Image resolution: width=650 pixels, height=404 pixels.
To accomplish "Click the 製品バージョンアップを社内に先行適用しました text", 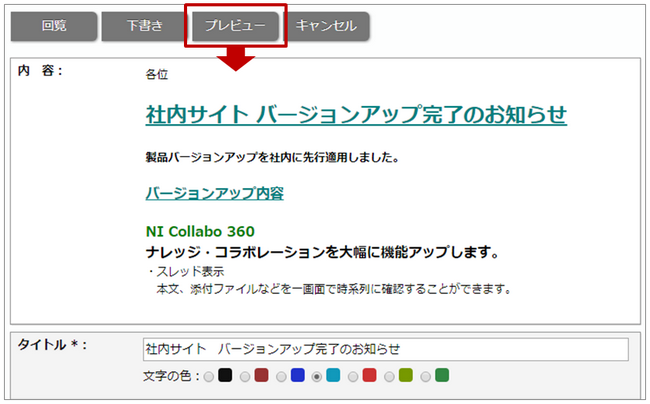I will pyautogui.click(x=272, y=157).
